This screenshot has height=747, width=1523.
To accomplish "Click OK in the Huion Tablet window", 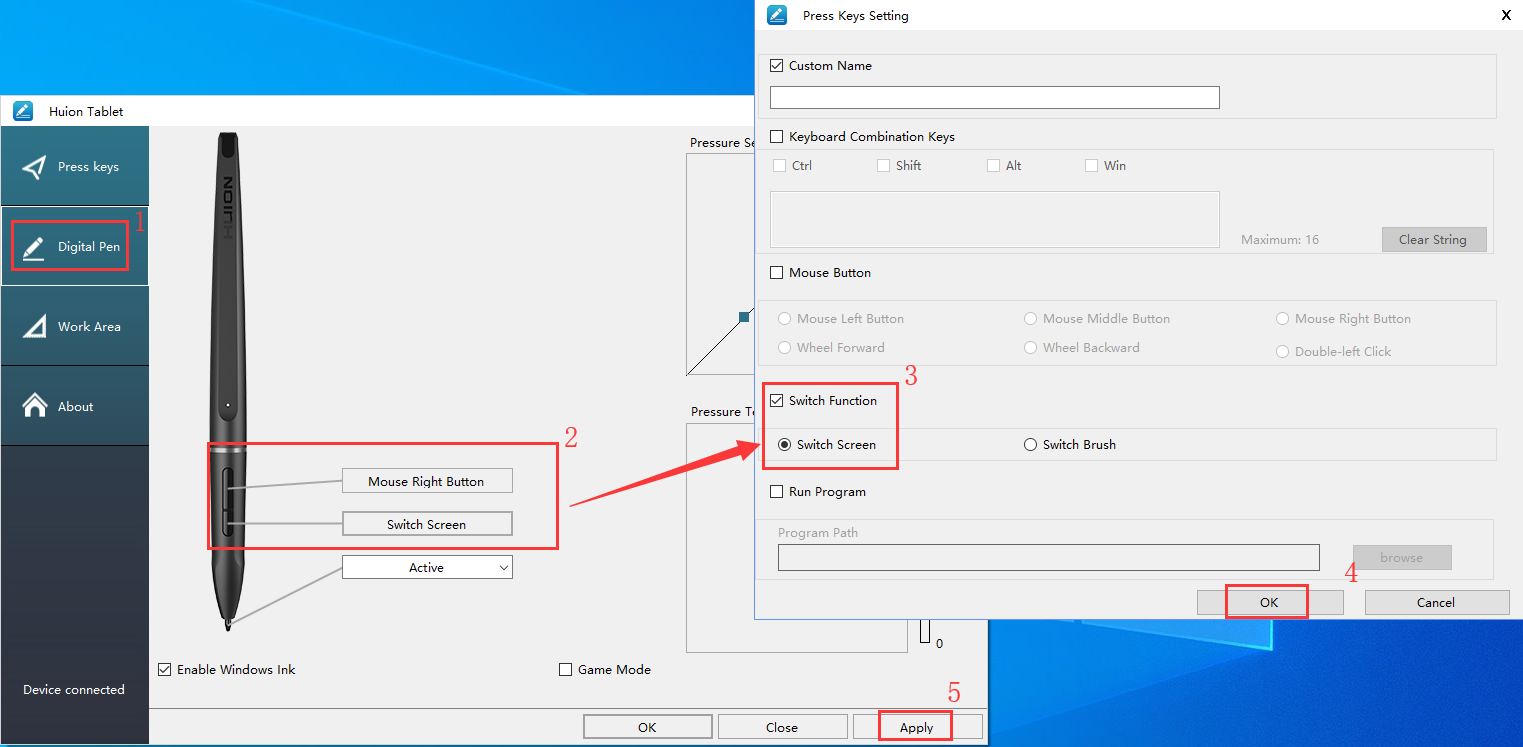I will 648,727.
